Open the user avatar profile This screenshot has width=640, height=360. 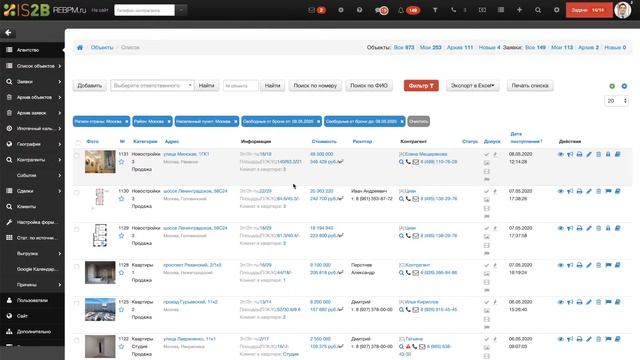point(623,10)
